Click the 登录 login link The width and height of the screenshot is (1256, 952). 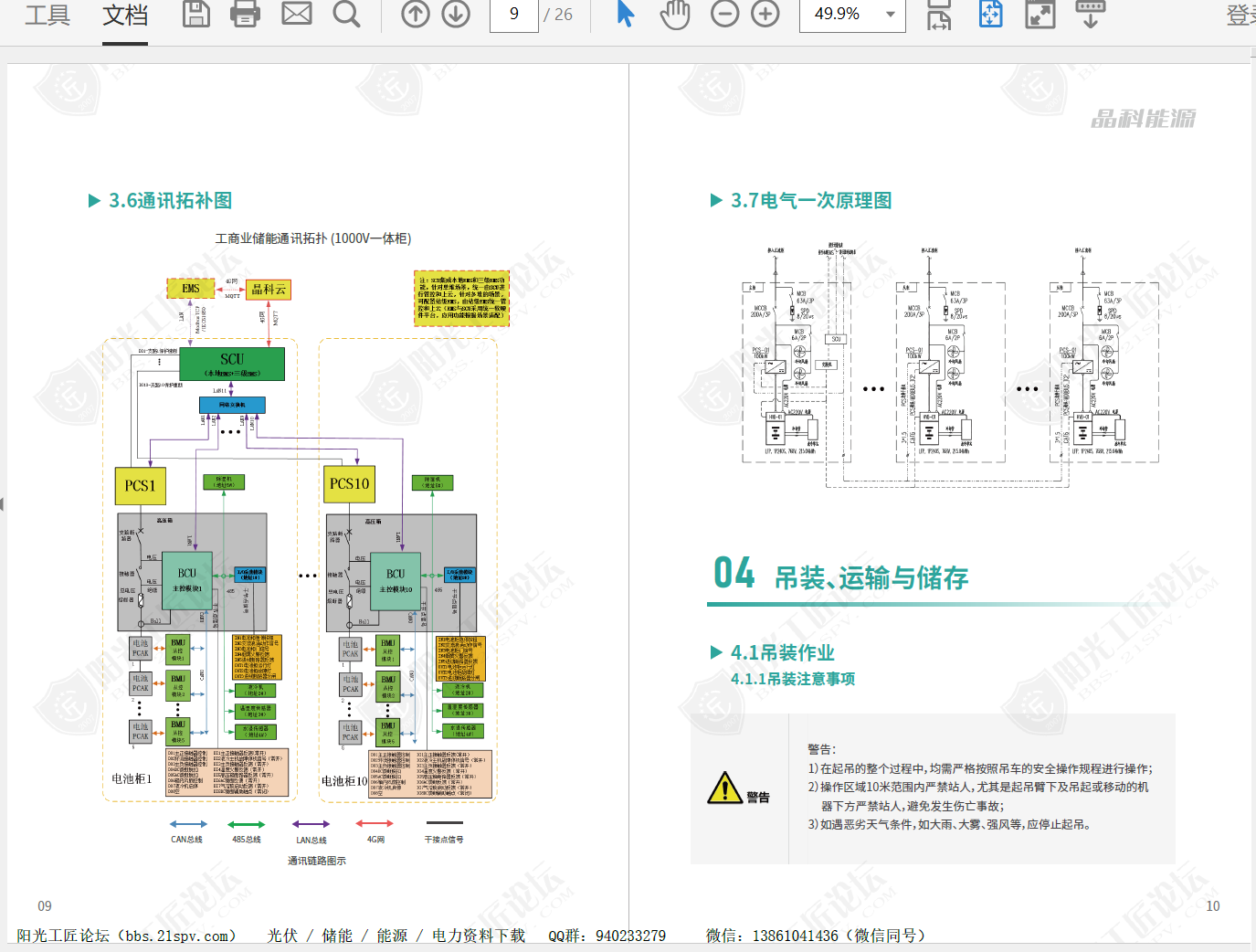tap(1240, 15)
